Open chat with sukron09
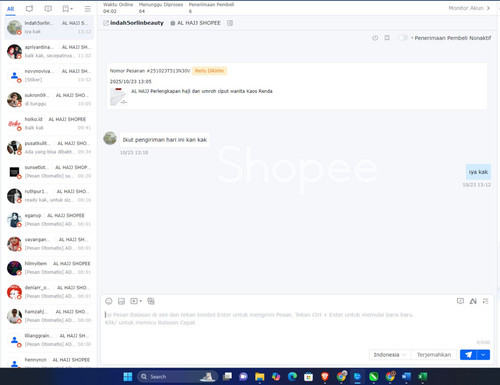The image size is (500, 385). coord(49,99)
